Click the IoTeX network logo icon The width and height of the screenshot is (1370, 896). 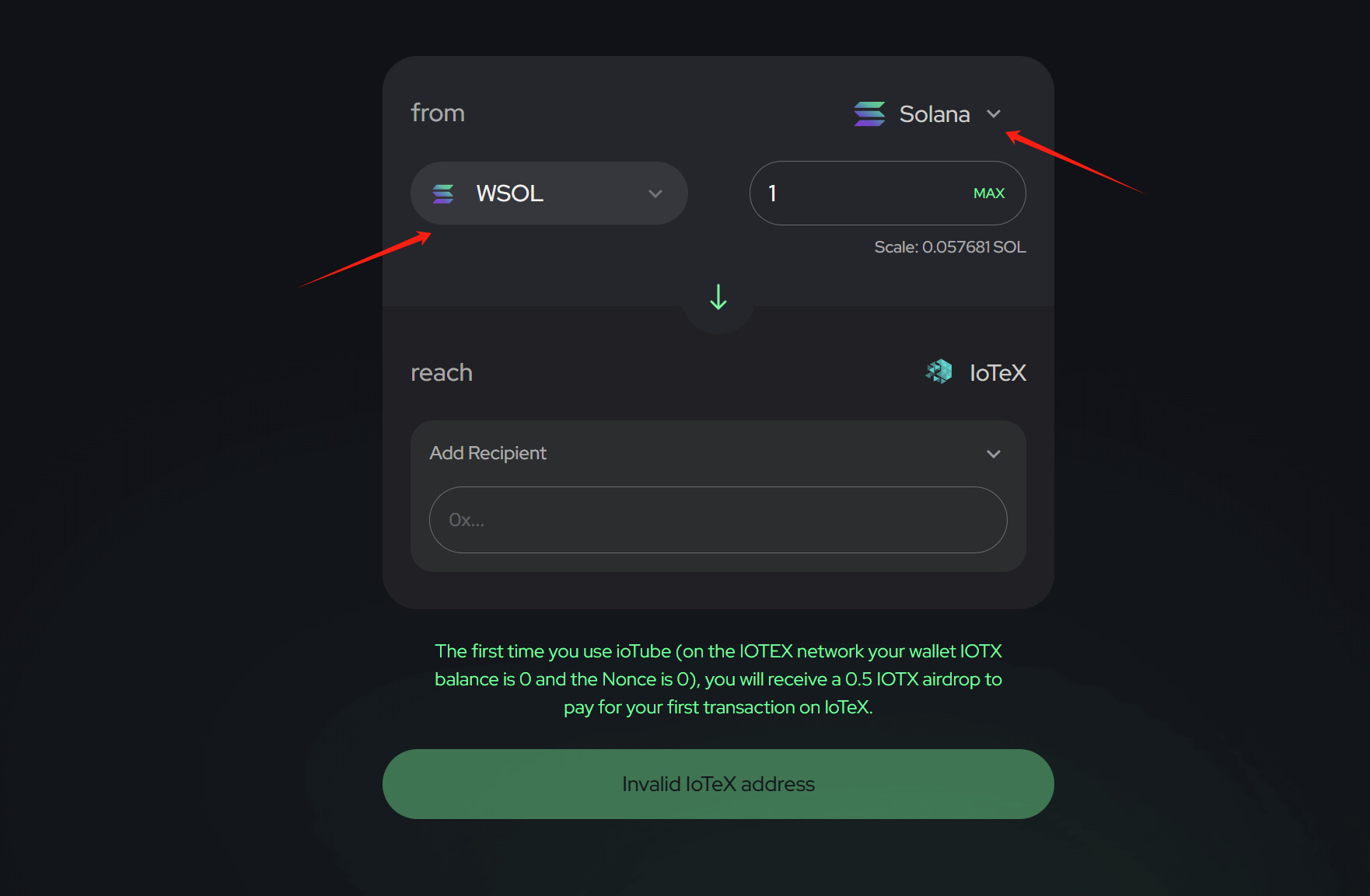[x=939, y=372]
